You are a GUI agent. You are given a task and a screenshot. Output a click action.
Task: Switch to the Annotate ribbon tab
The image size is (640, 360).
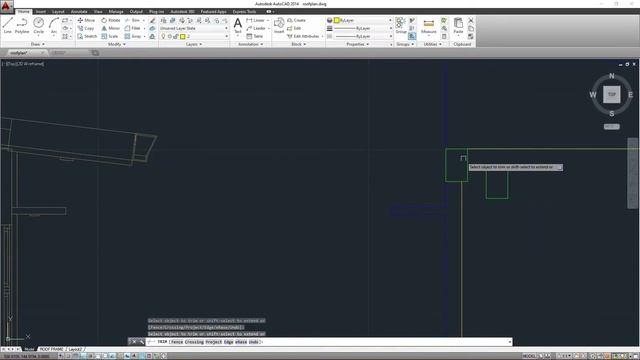click(x=79, y=11)
